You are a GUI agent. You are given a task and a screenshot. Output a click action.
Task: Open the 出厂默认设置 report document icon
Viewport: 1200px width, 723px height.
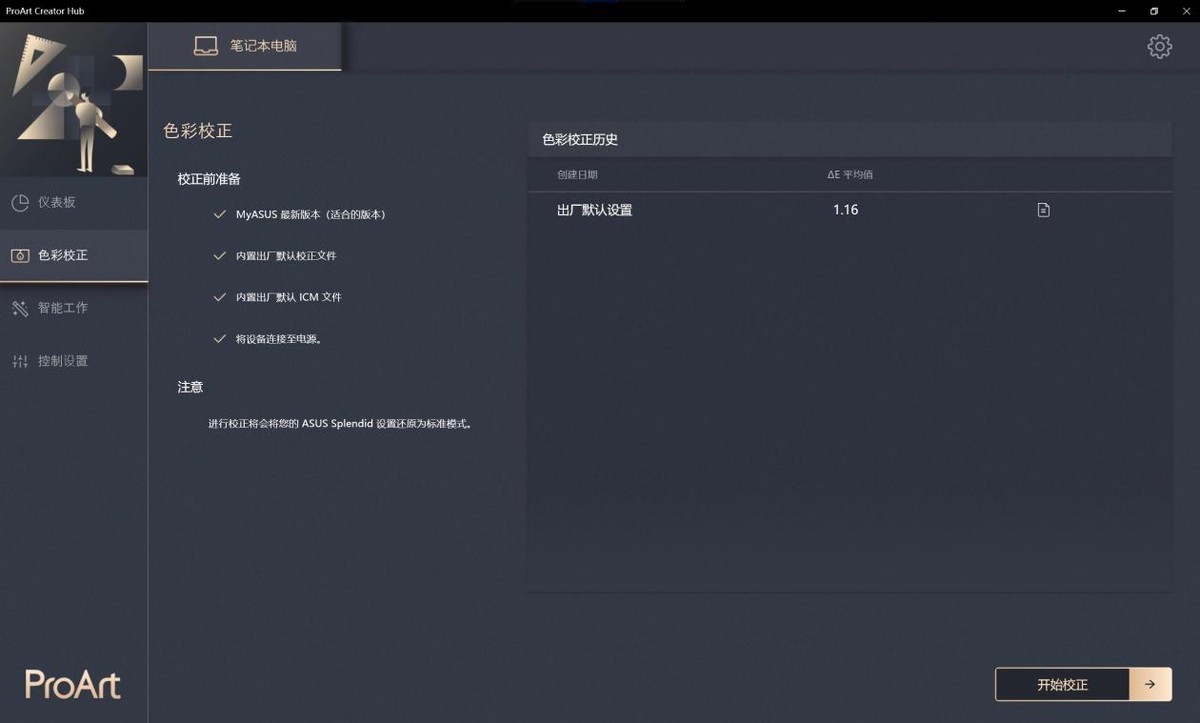(1043, 210)
